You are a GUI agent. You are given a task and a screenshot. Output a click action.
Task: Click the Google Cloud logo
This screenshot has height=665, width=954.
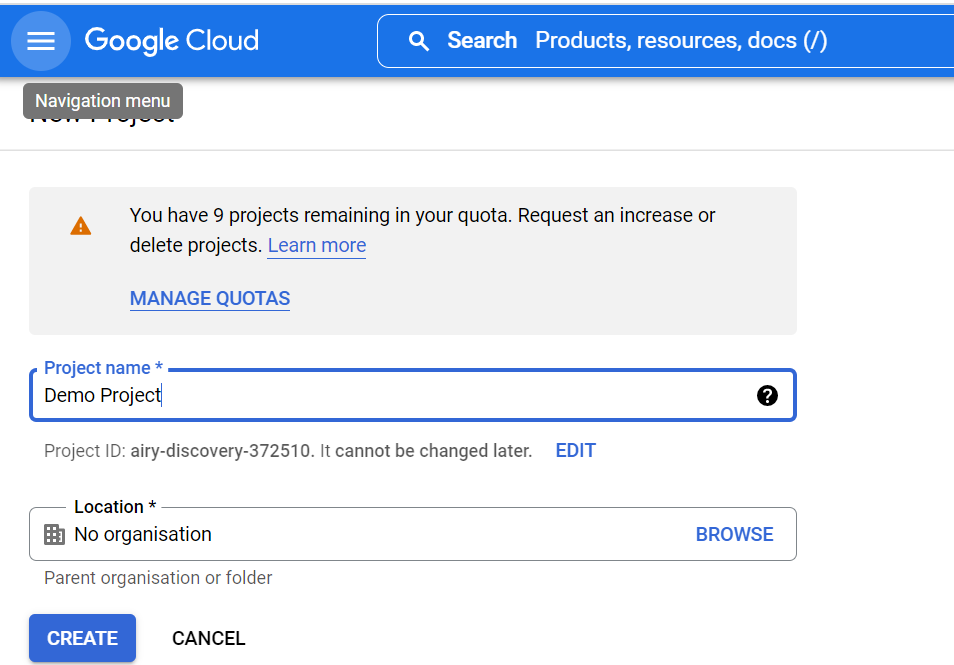(x=171, y=41)
